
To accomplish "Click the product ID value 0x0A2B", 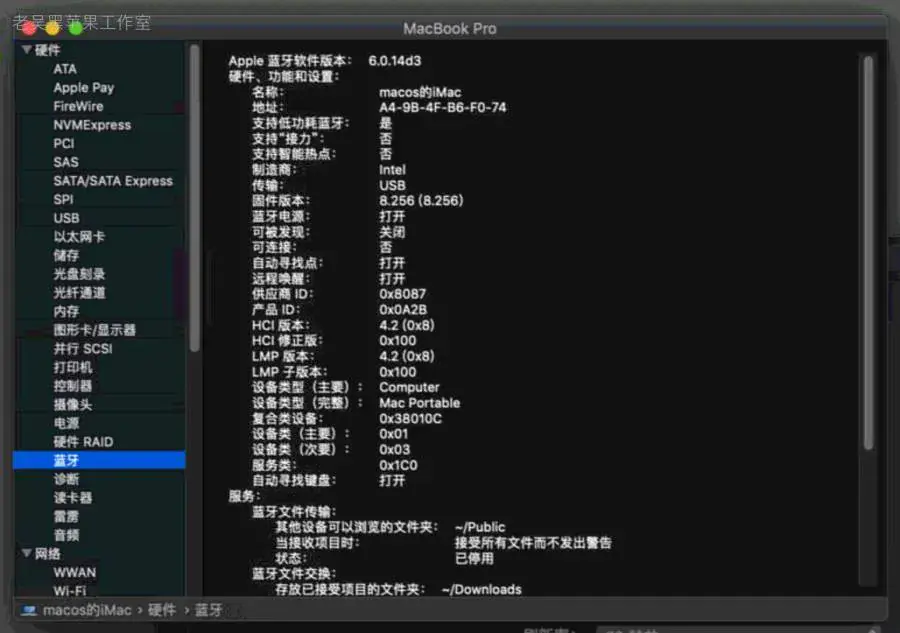I will point(403,310).
